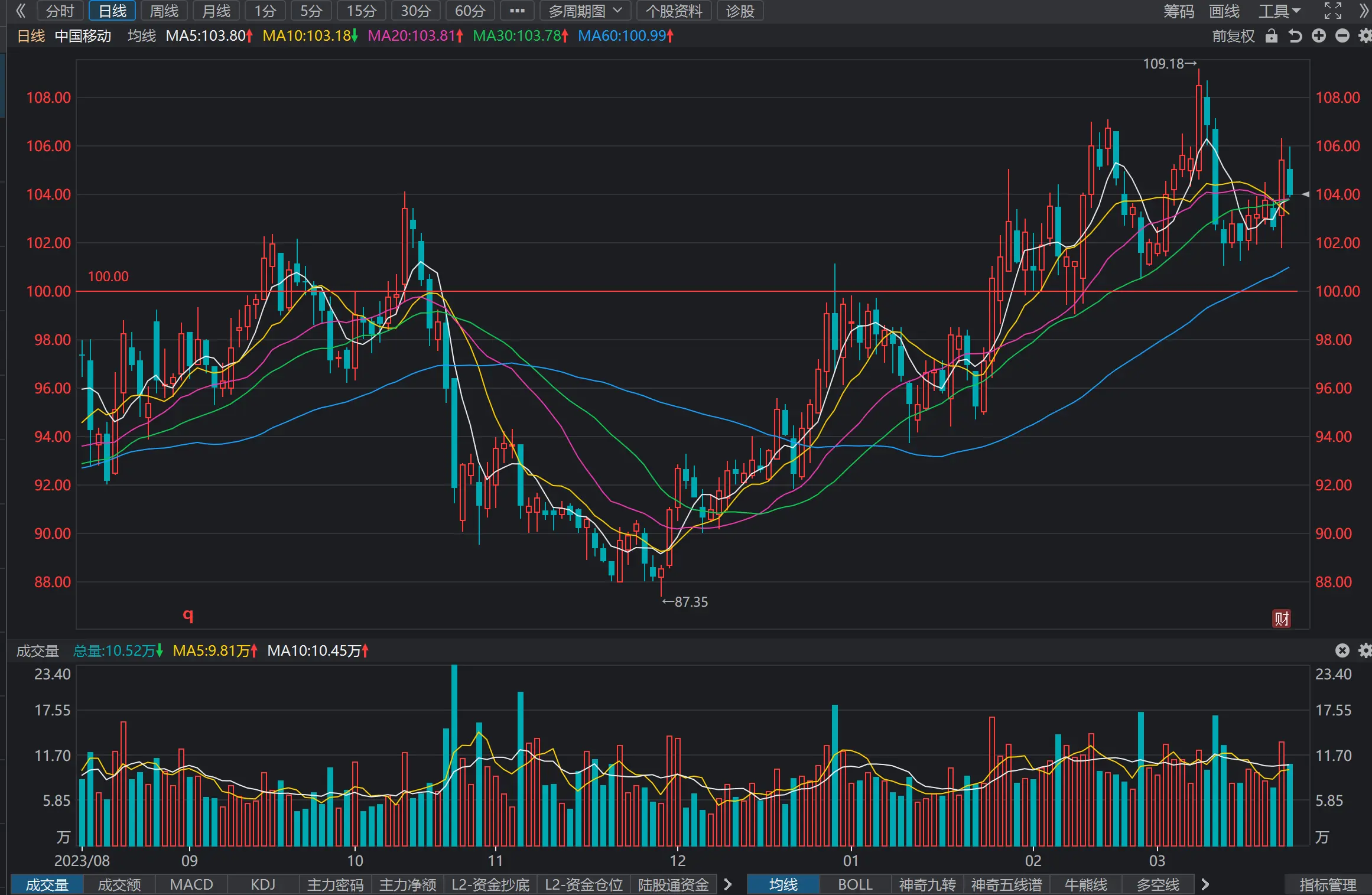This screenshot has width=1372, height=895.
Task: Open more timeframes via the ellipsis button
Action: point(516,11)
